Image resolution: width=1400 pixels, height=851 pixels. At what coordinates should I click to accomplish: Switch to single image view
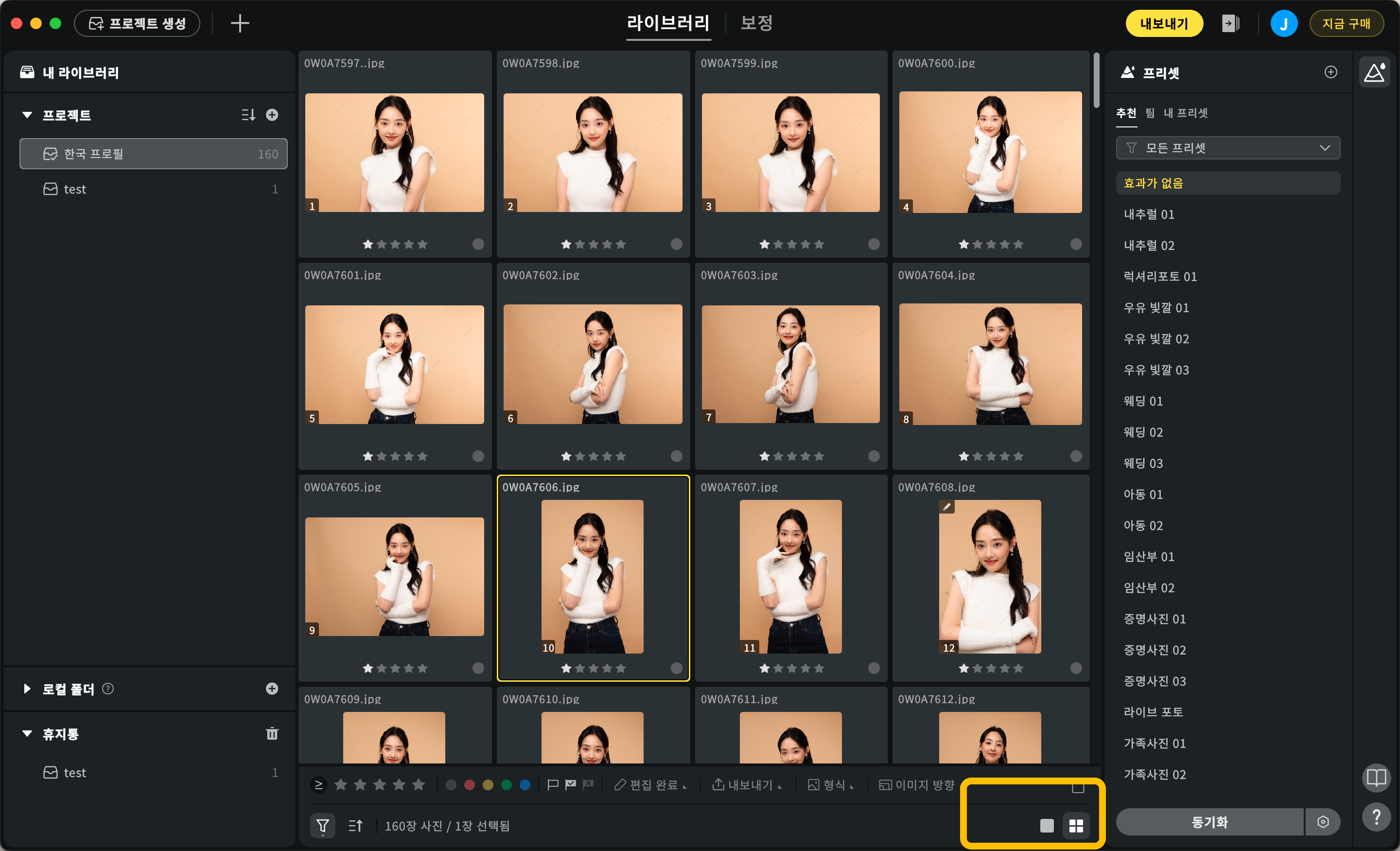(1047, 825)
